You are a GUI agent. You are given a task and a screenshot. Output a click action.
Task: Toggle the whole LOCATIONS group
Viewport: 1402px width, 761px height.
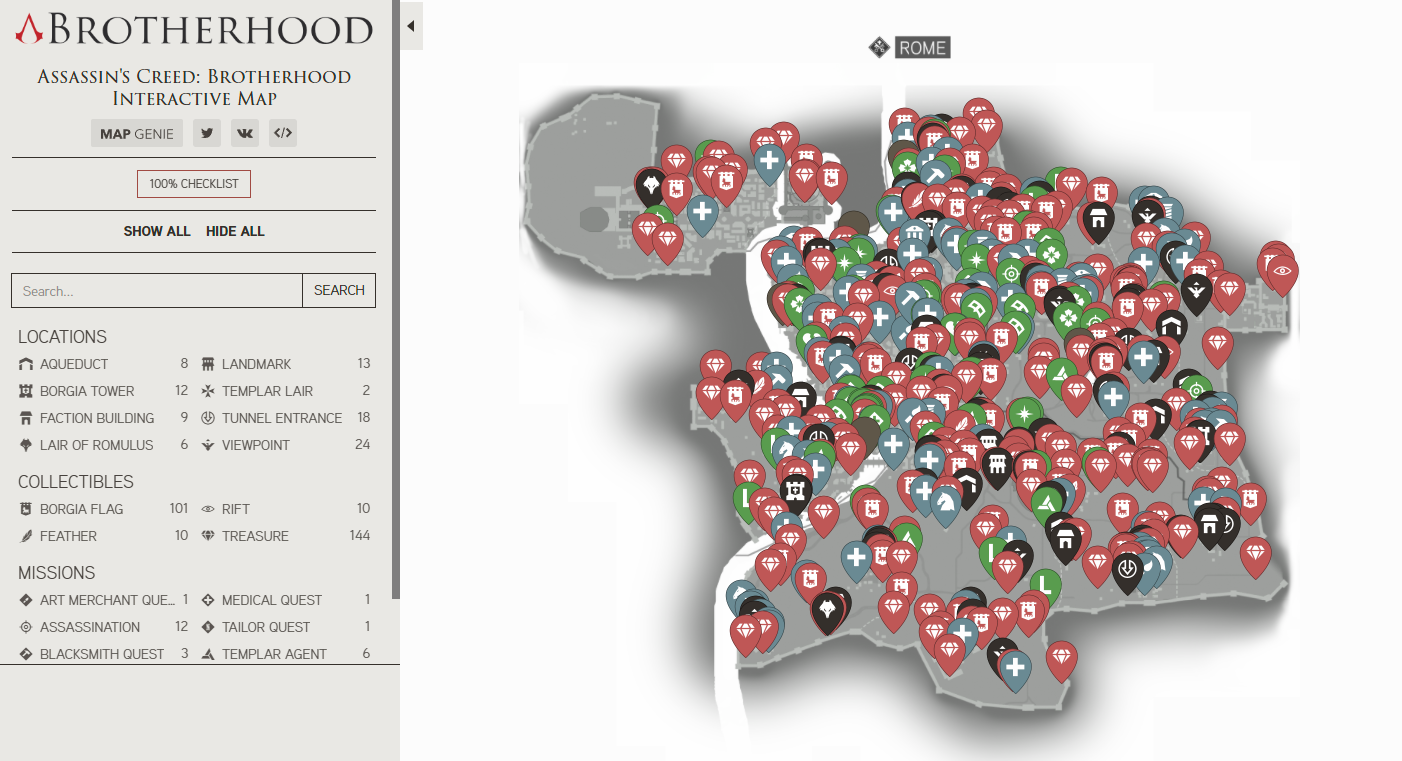click(x=62, y=337)
